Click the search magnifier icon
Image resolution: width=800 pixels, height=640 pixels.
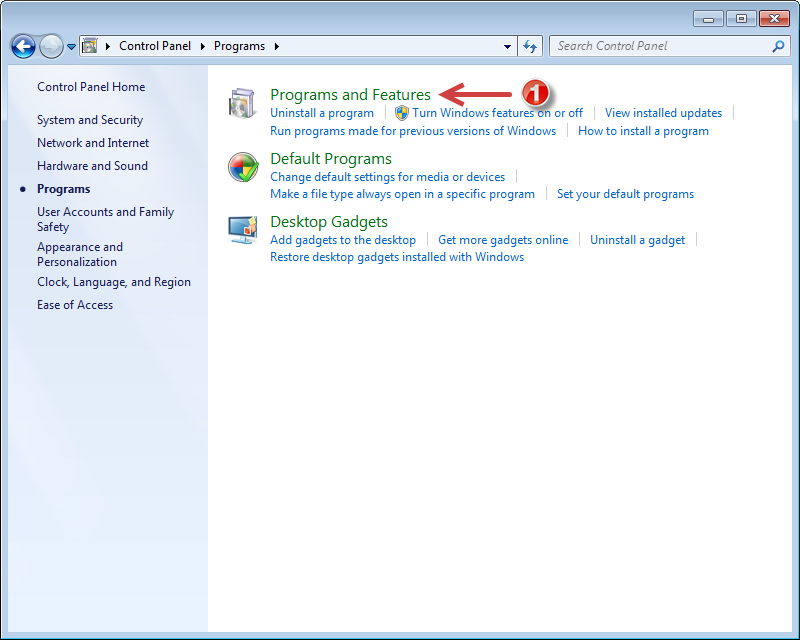coord(779,46)
